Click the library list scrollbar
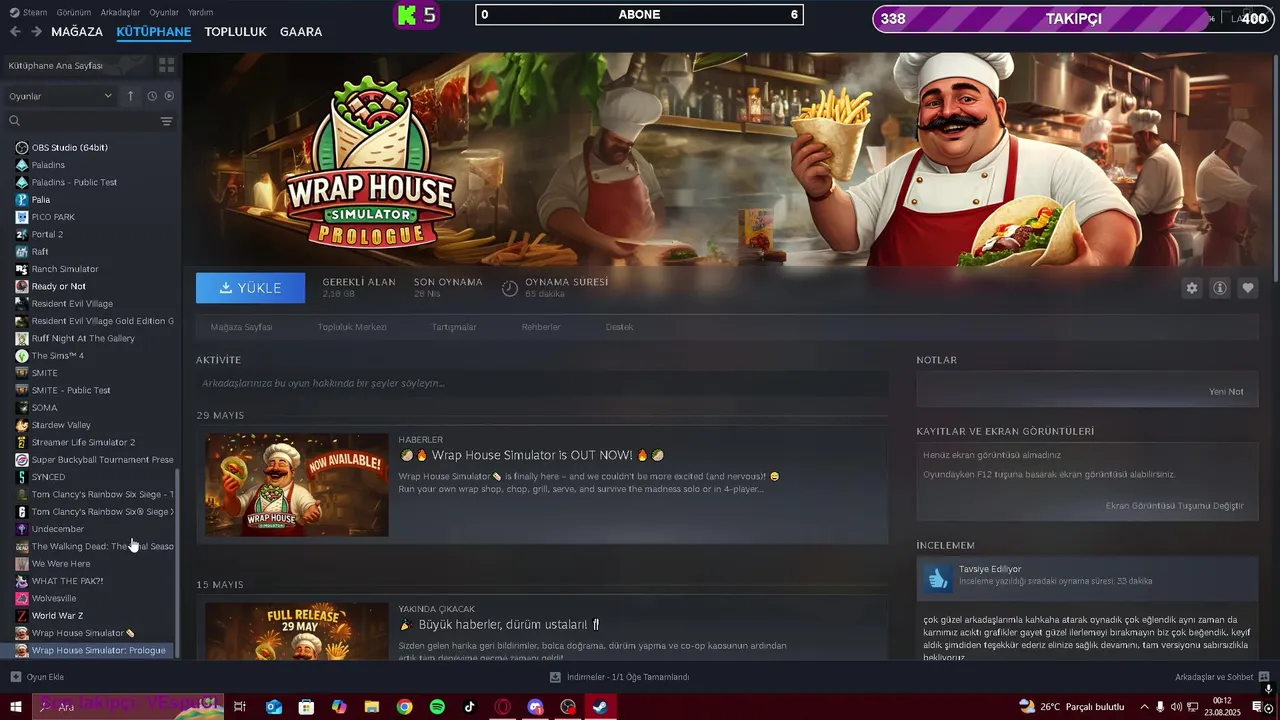 [x=178, y=564]
